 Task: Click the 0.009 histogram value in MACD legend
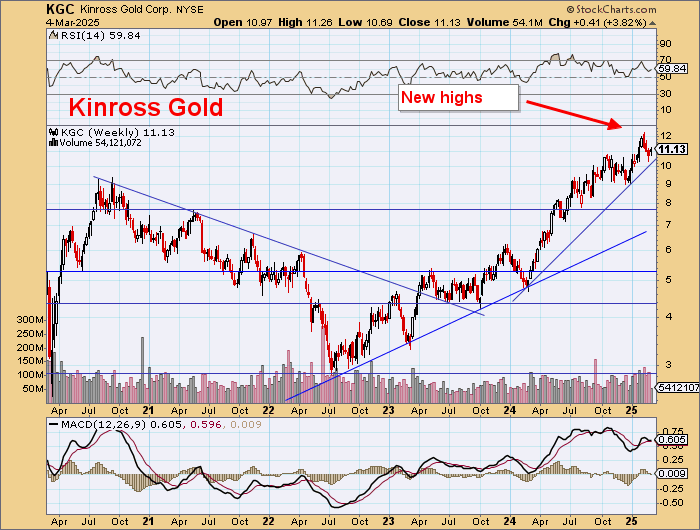[x=246, y=425]
